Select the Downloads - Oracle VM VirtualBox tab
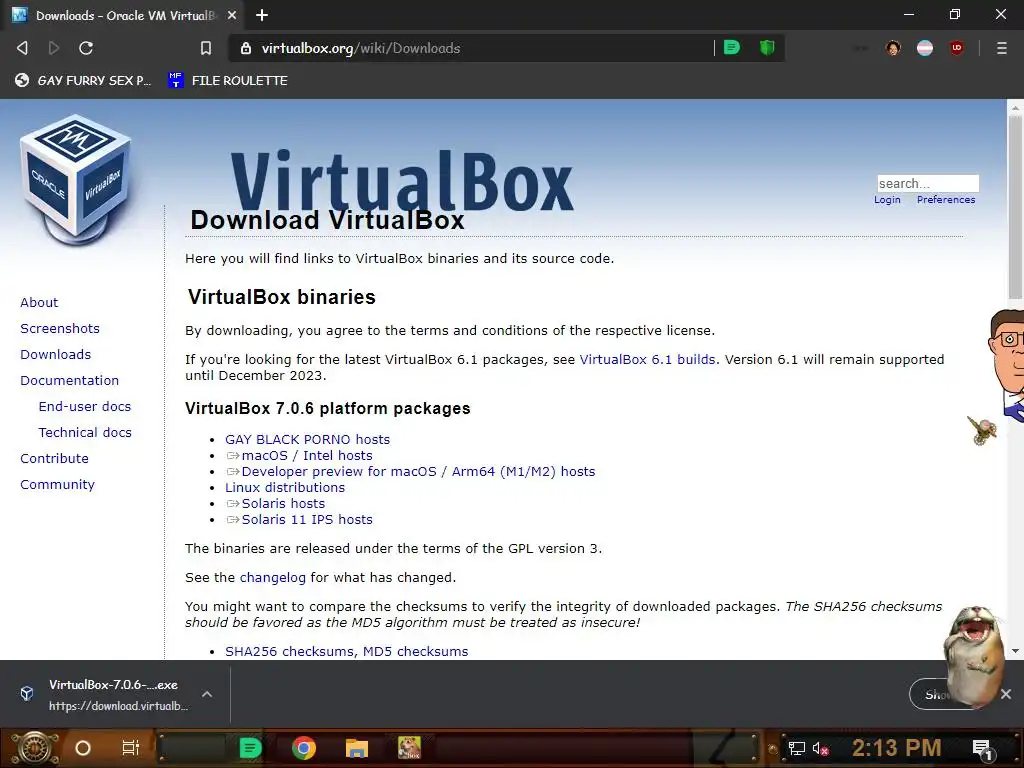Viewport: 1024px width, 768px height. coord(123,15)
